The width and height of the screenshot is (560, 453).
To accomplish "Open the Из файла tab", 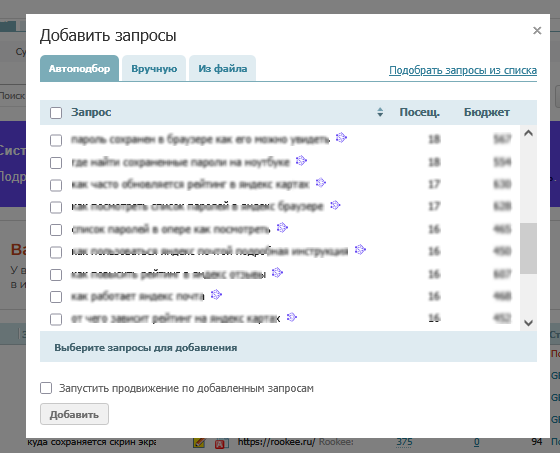I will click(x=222, y=68).
